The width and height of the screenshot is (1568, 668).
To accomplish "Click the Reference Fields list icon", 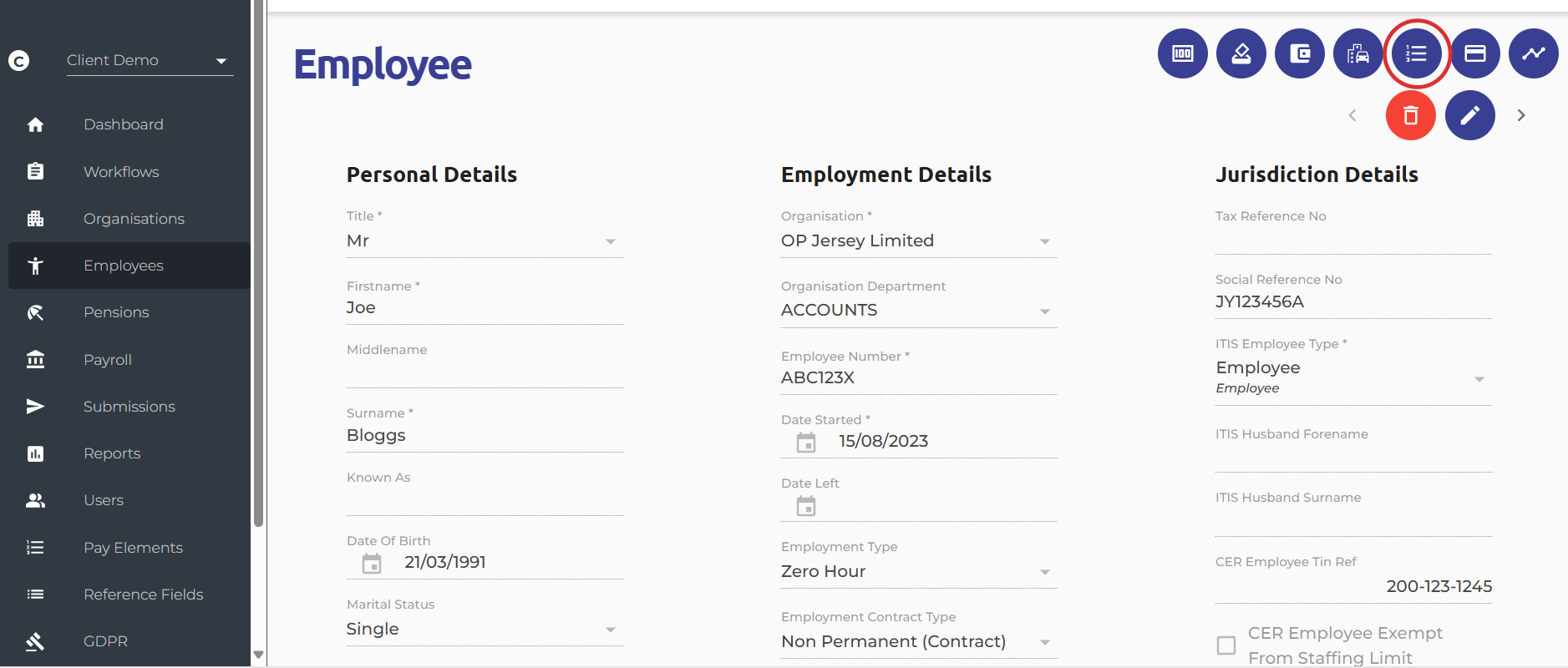I will (35, 595).
